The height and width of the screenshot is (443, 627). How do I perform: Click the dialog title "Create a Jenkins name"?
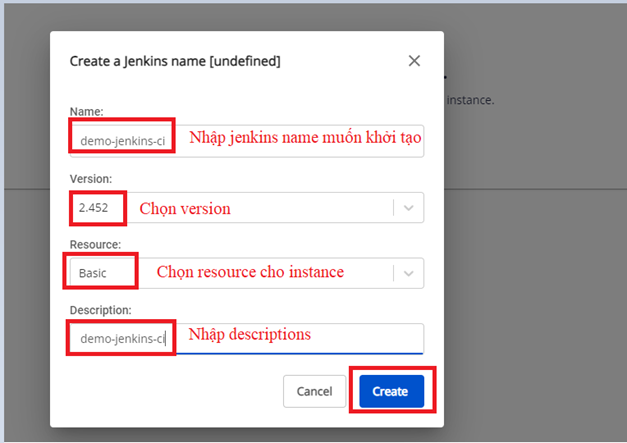coord(174,61)
